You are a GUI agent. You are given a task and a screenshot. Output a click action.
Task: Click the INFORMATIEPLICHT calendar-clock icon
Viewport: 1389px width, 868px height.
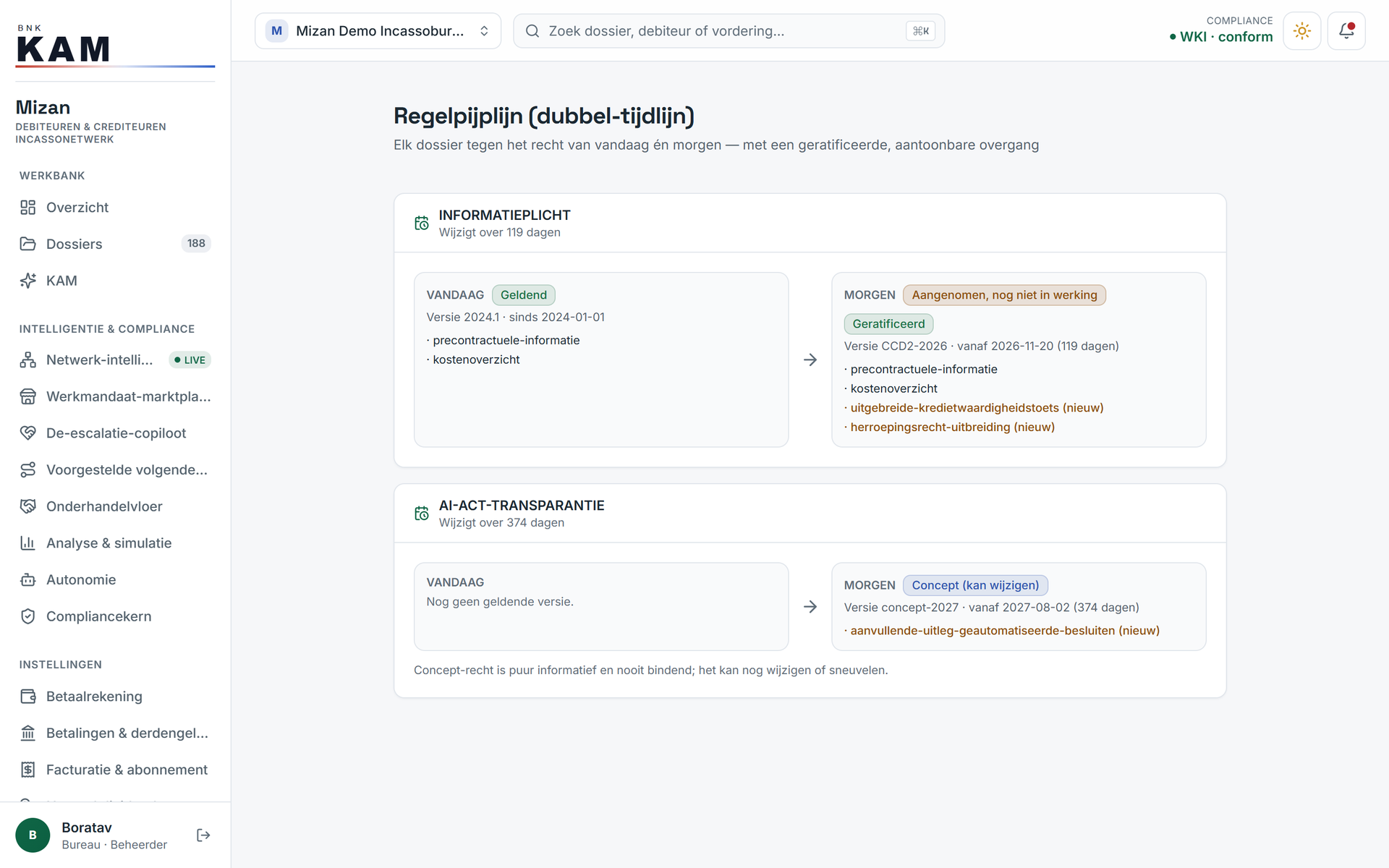(x=422, y=224)
